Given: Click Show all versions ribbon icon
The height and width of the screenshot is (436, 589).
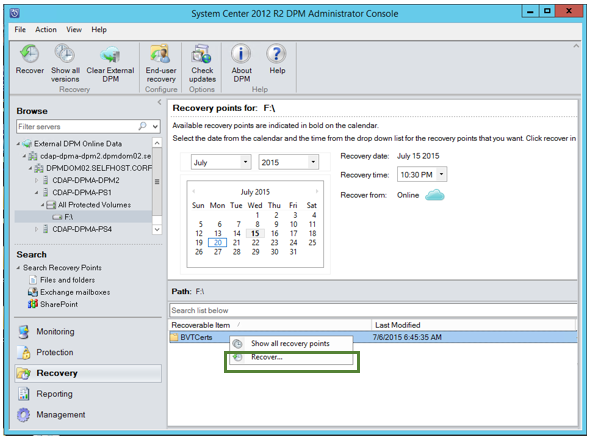Looking at the screenshot, I should click(x=65, y=54).
